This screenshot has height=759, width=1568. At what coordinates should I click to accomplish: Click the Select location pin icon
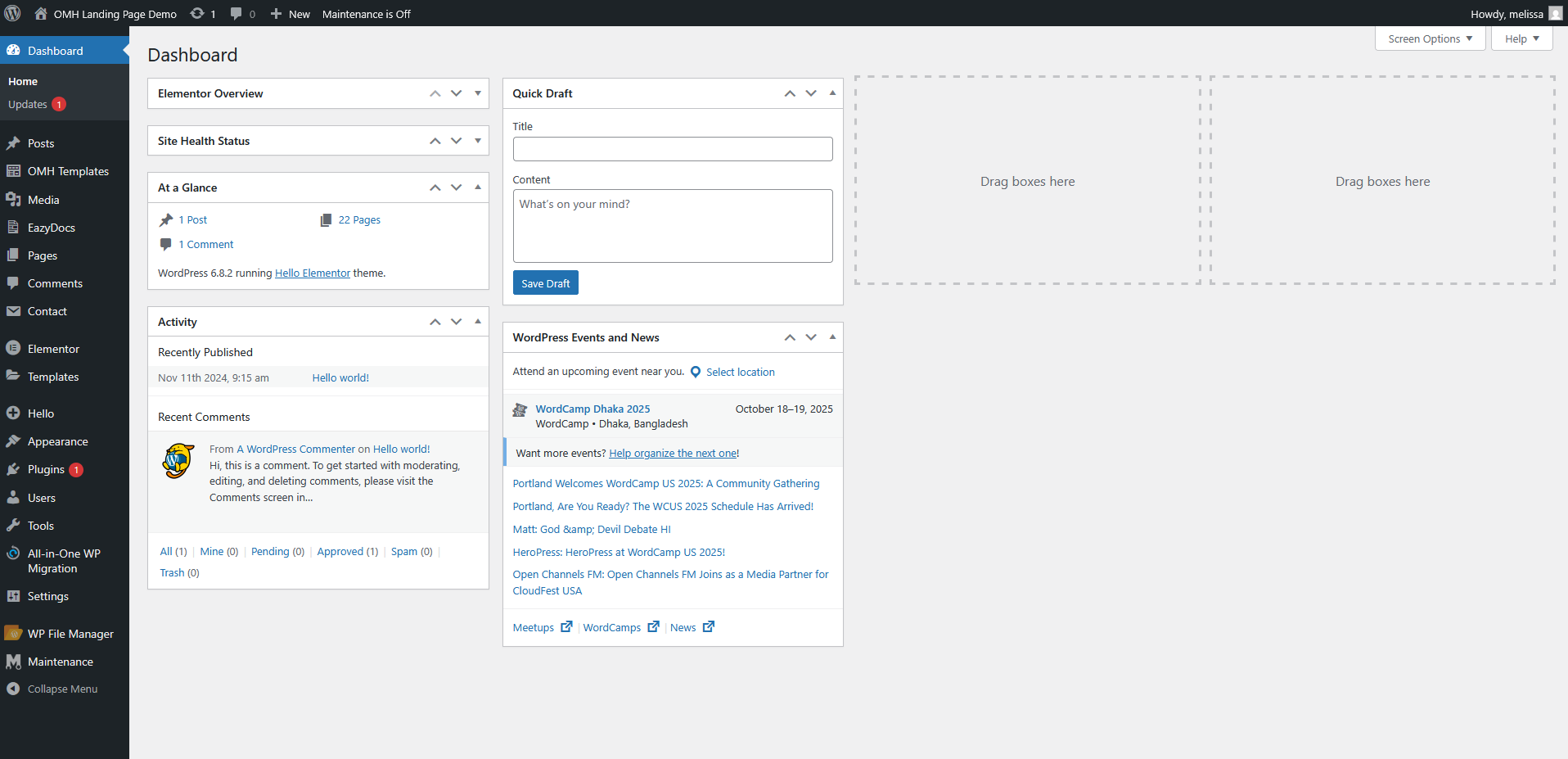(x=696, y=372)
